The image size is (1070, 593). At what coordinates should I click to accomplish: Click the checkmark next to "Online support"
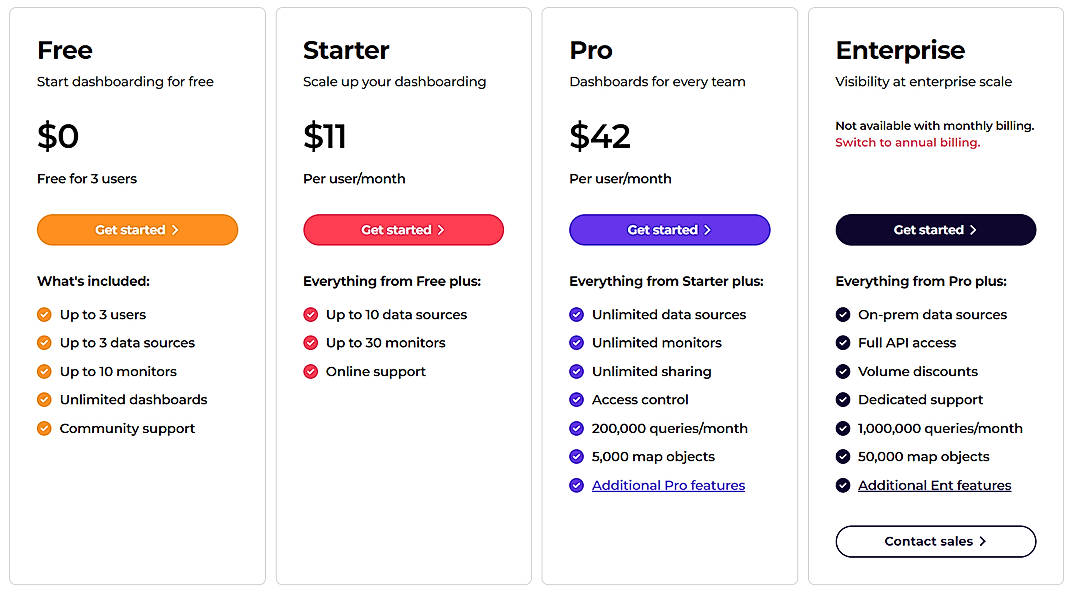coord(310,371)
